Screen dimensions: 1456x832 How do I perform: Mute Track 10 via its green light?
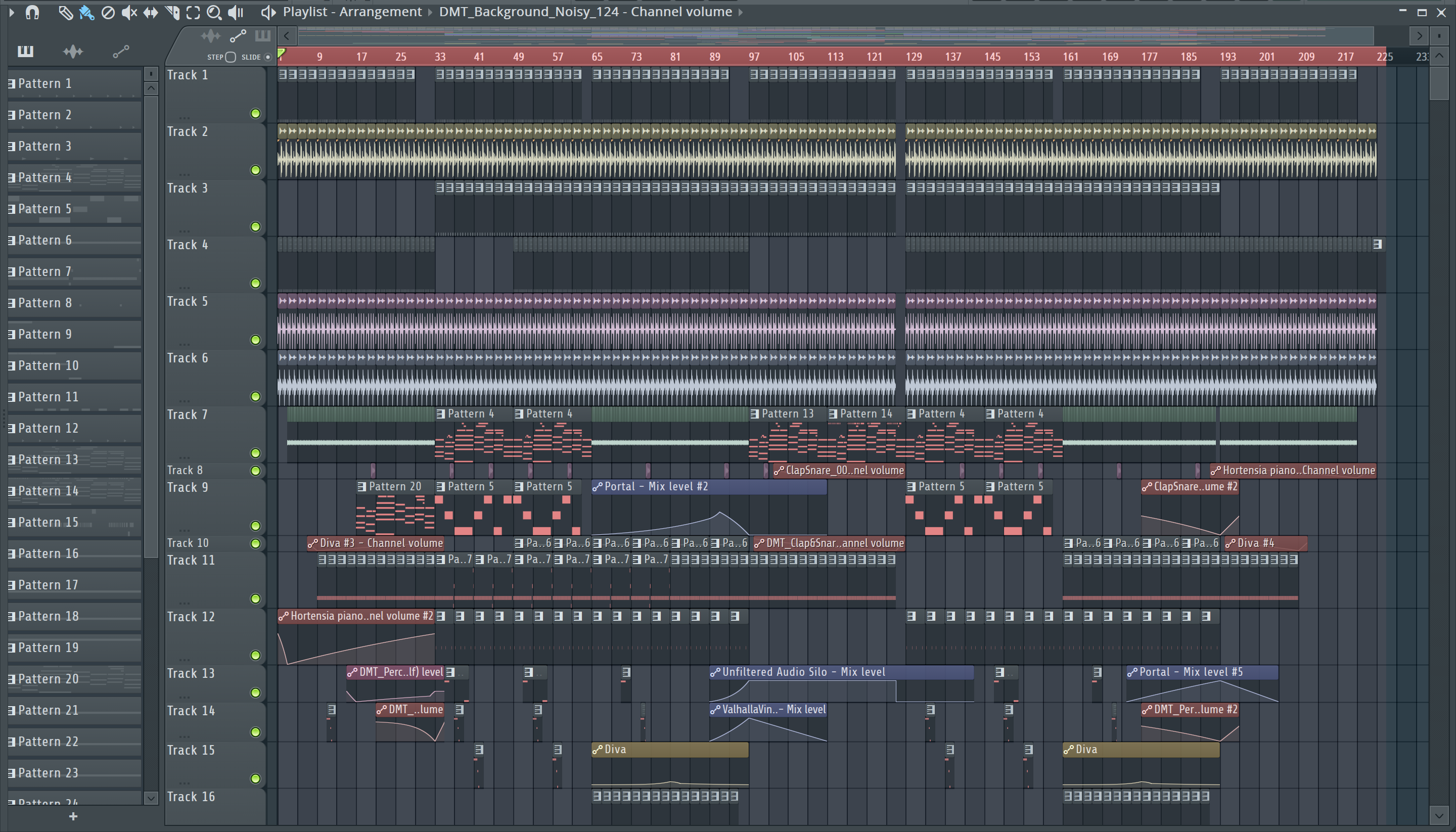[x=255, y=543]
